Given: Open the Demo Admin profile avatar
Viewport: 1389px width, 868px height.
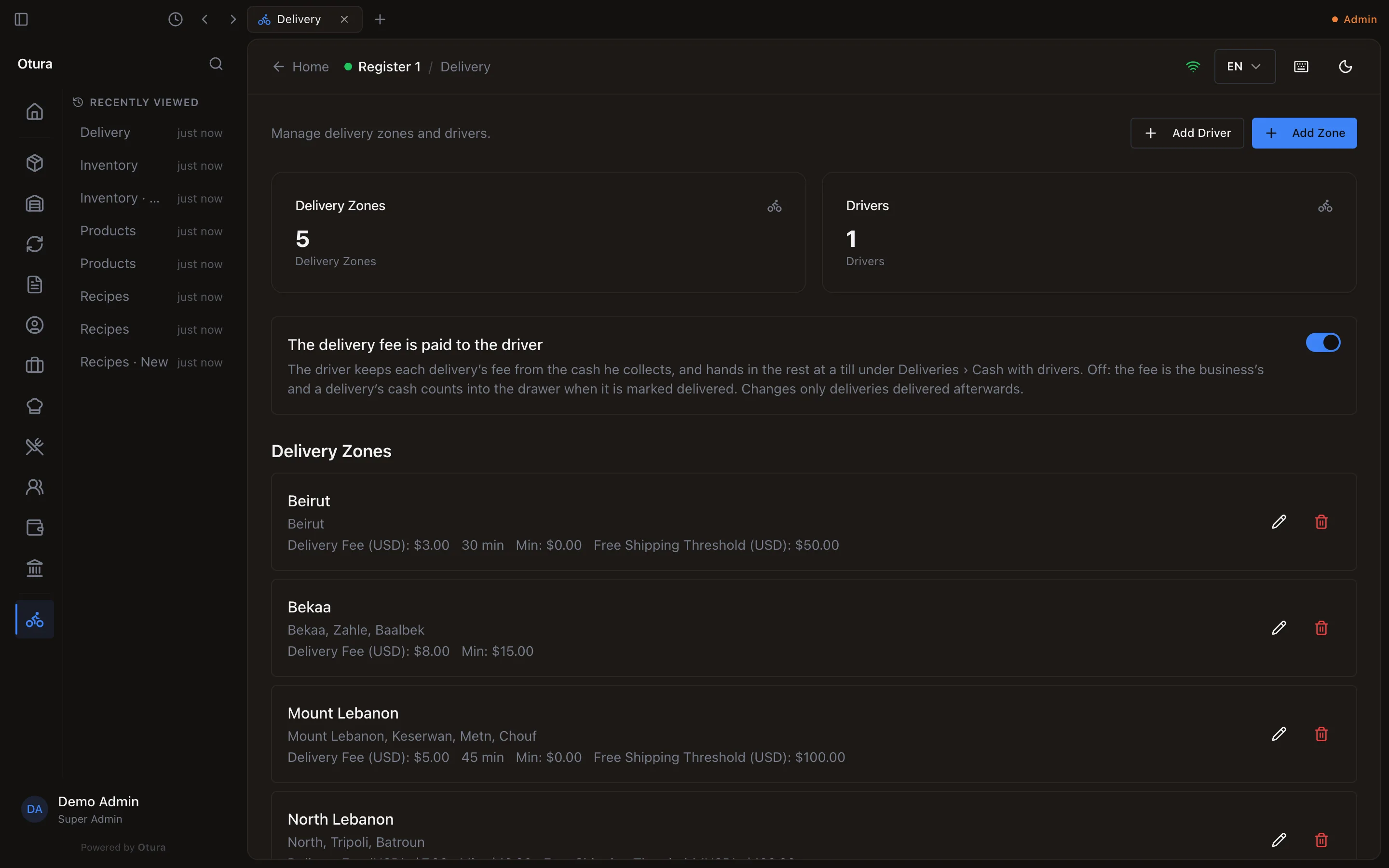Looking at the screenshot, I should click(x=34, y=810).
